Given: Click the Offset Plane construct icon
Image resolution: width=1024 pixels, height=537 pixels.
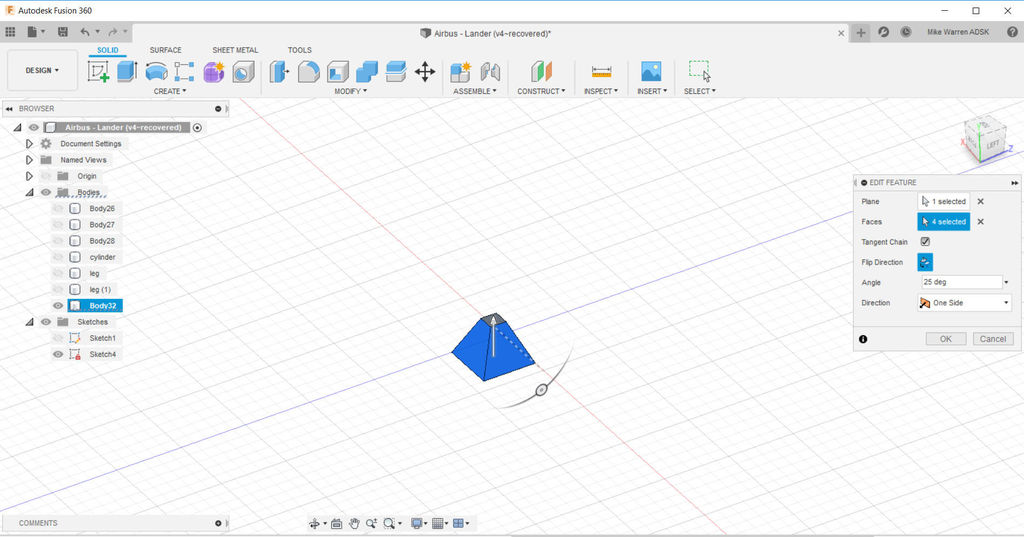Looking at the screenshot, I should click(x=541, y=71).
